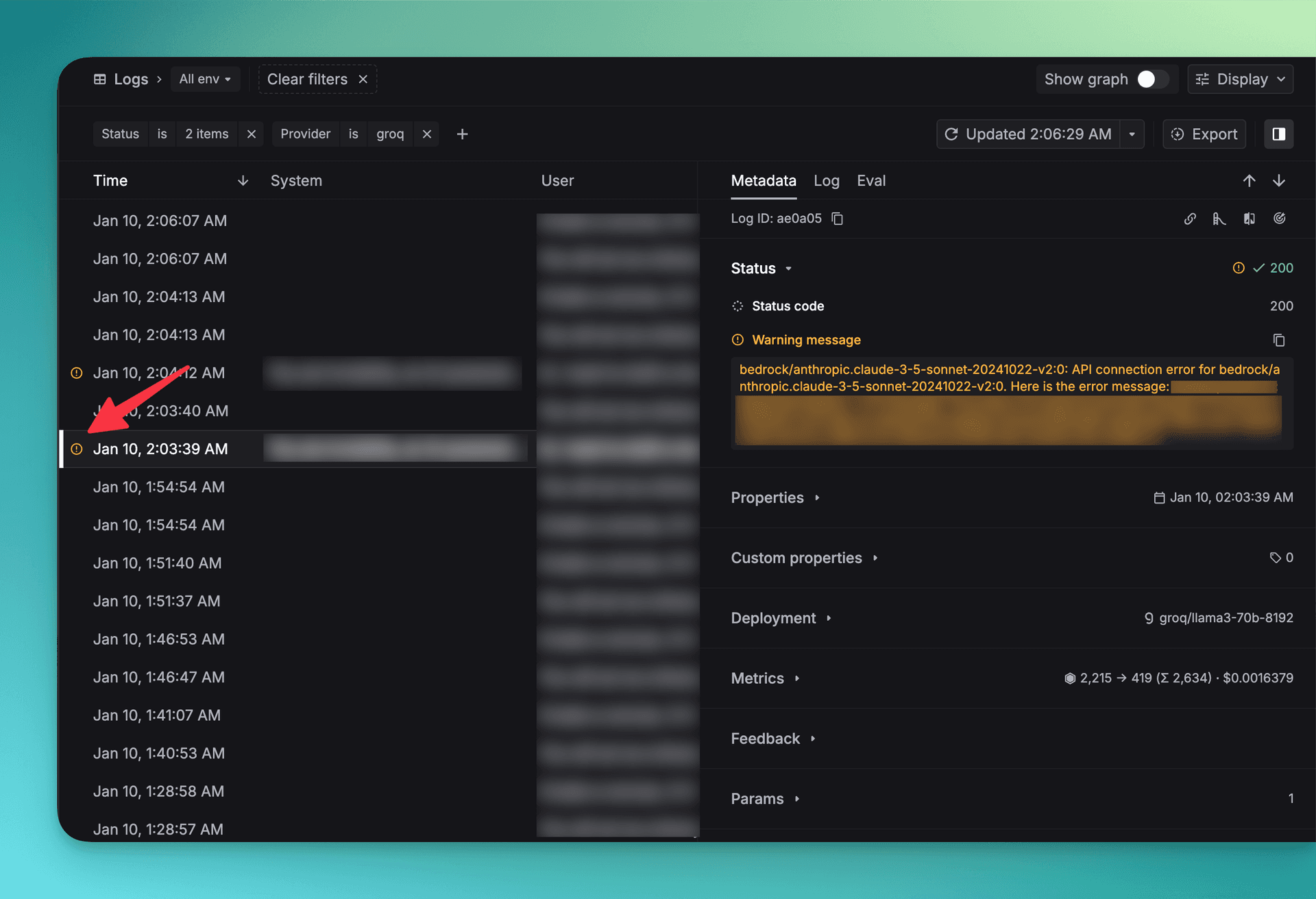Open the compare view icon beside the link icon
The image size is (1316, 899).
click(1249, 218)
